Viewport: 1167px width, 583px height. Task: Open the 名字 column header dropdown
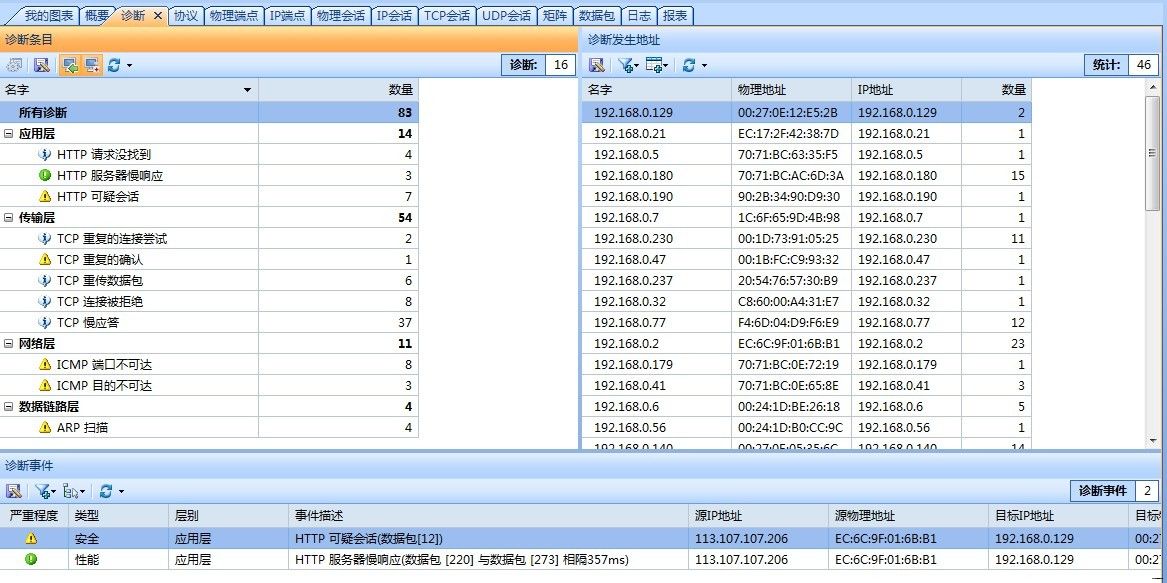(x=248, y=89)
